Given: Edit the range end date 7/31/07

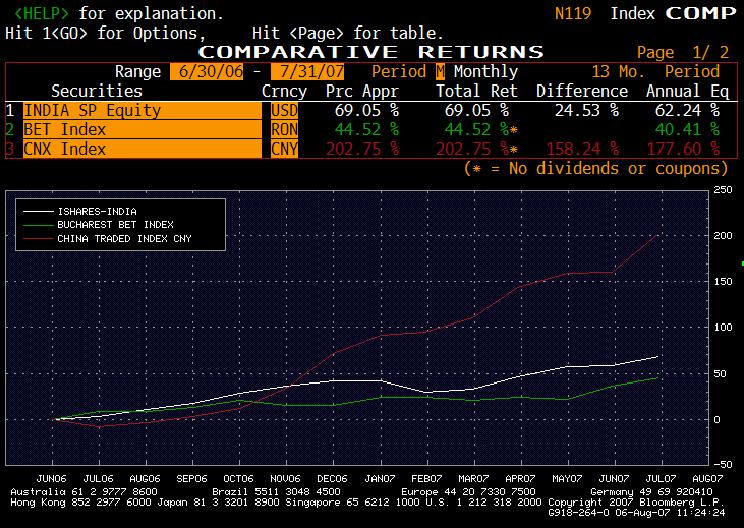Looking at the screenshot, I should [x=307, y=72].
